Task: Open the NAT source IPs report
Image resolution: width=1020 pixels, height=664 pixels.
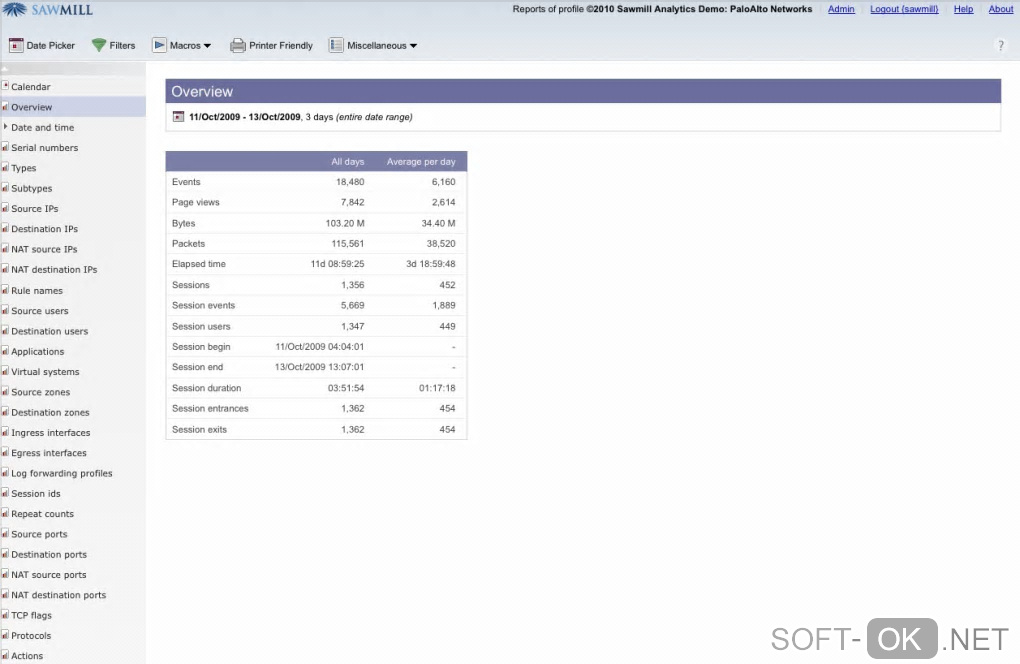Action: click(x=44, y=249)
